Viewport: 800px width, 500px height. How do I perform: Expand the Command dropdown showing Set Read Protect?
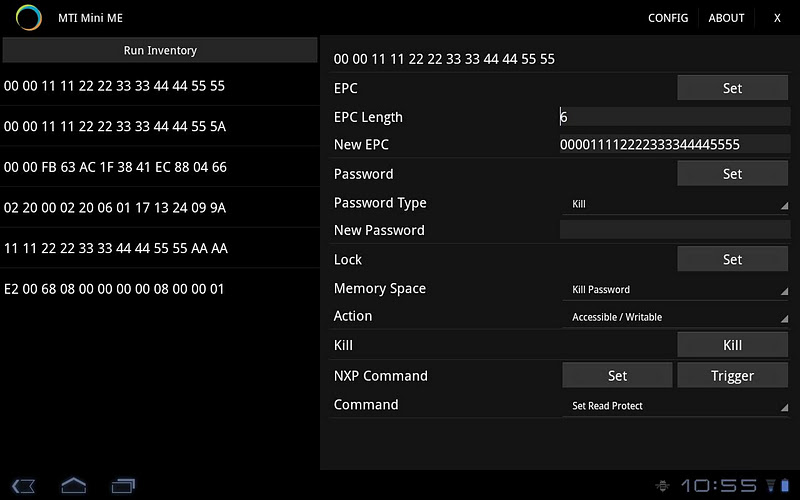(675, 406)
